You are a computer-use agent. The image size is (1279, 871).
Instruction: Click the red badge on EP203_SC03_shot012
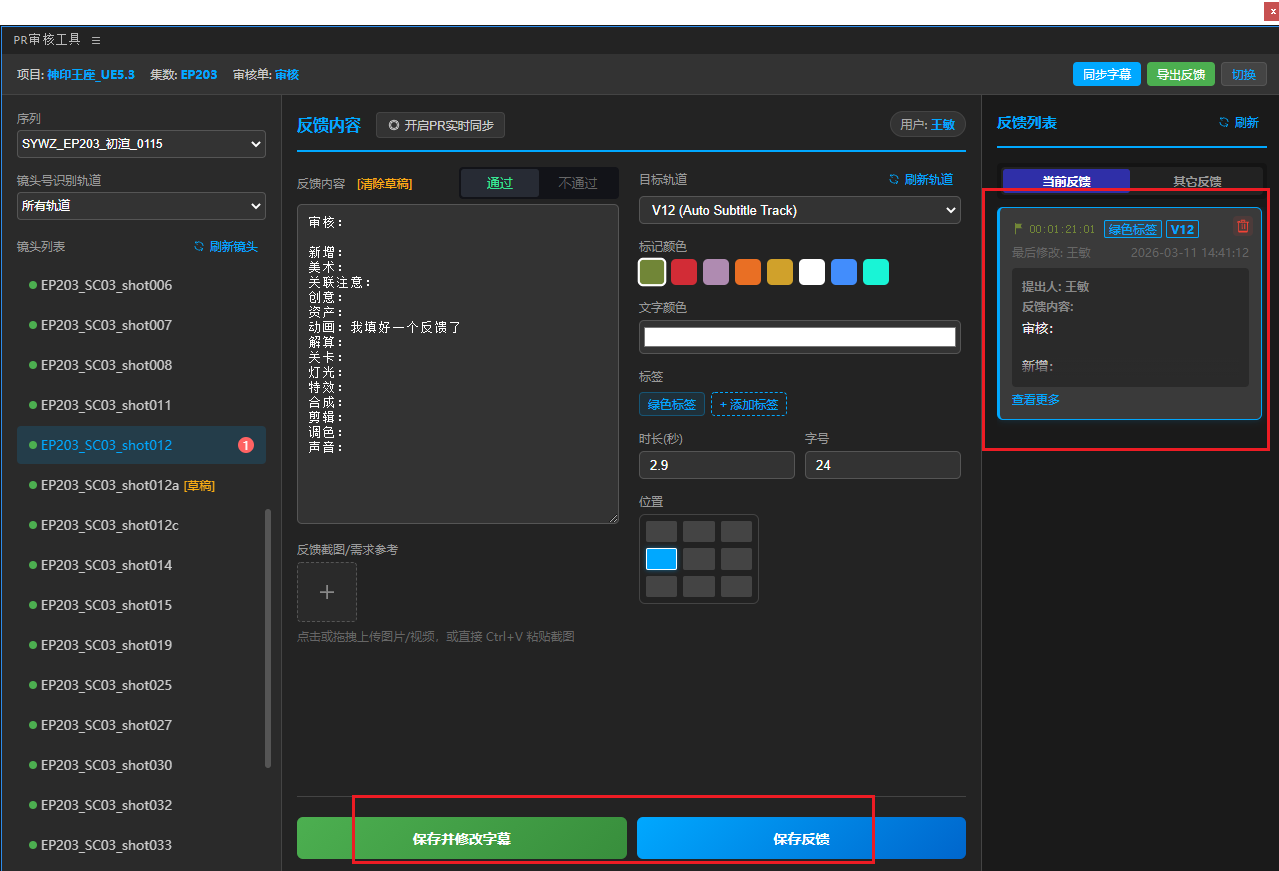[x=246, y=445]
